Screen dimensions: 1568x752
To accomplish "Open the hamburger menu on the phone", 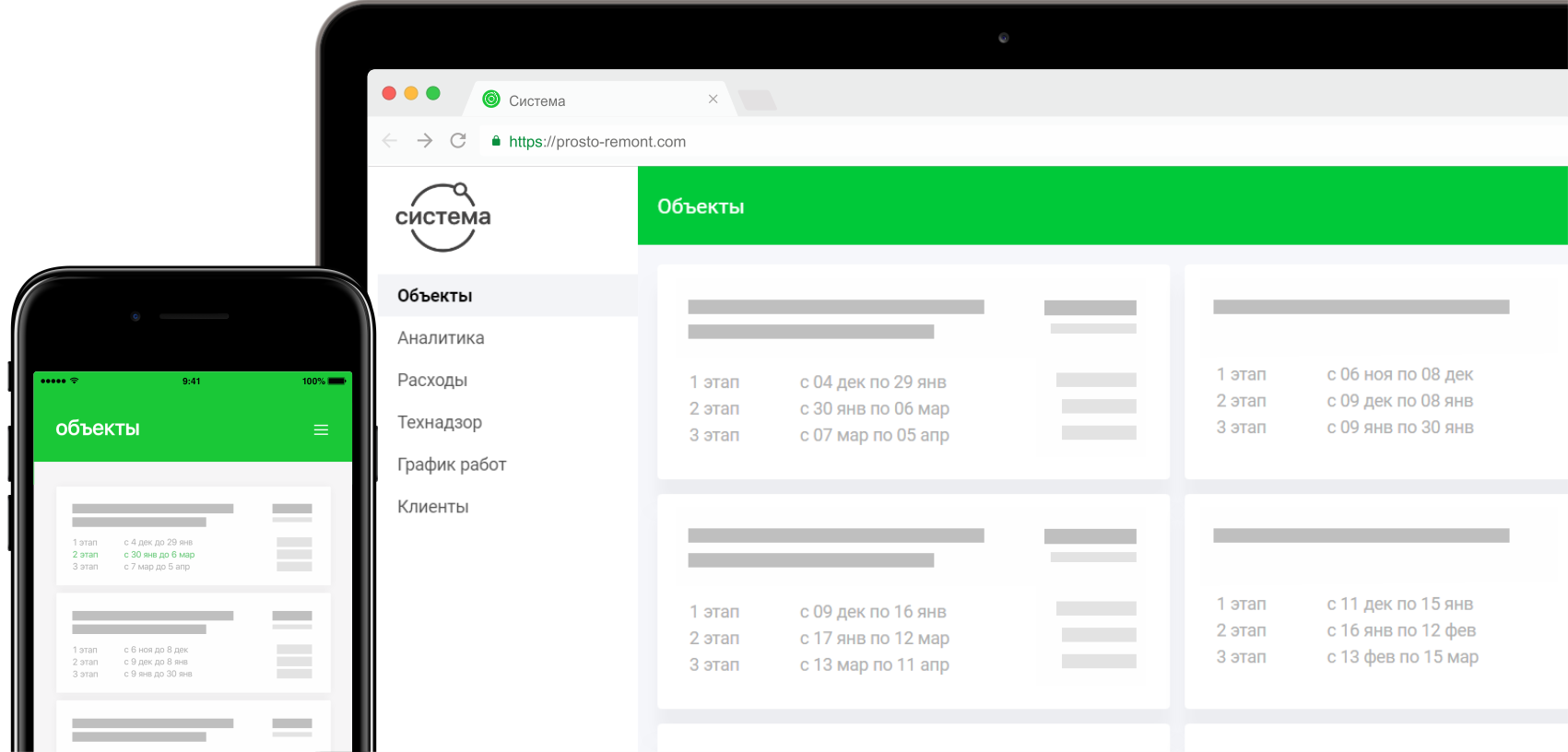I will [x=321, y=429].
